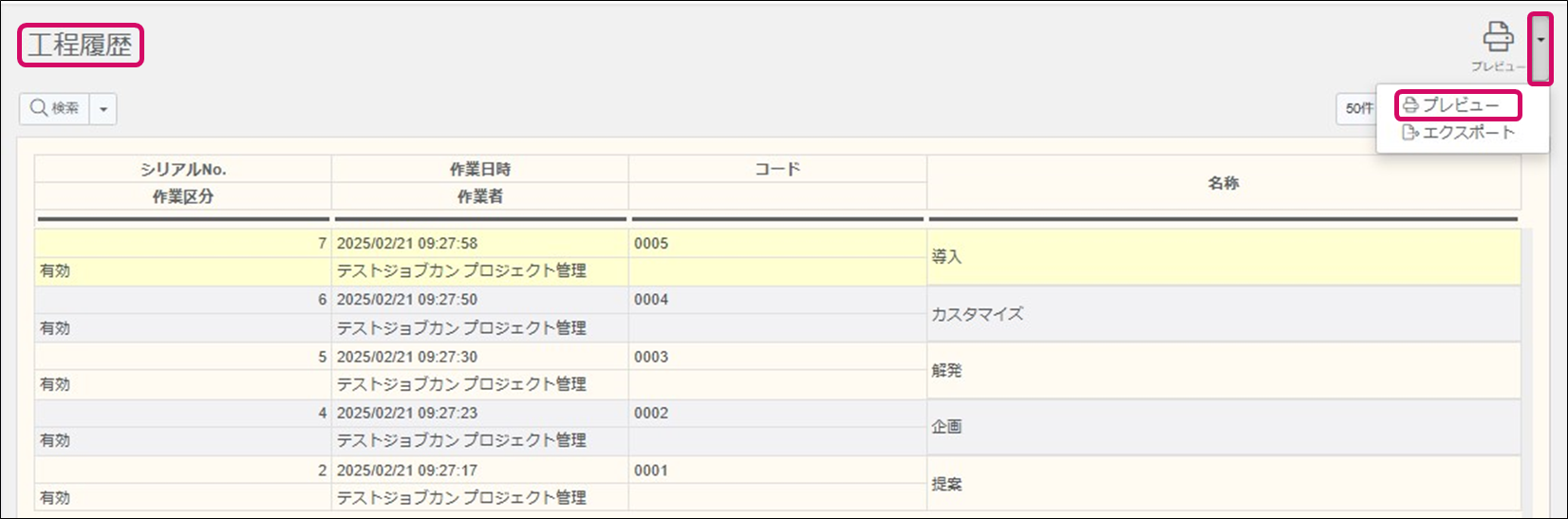Select プレビュー from the dropdown menu
The image size is (1568, 519).
pyautogui.click(x=1458, y=105)
